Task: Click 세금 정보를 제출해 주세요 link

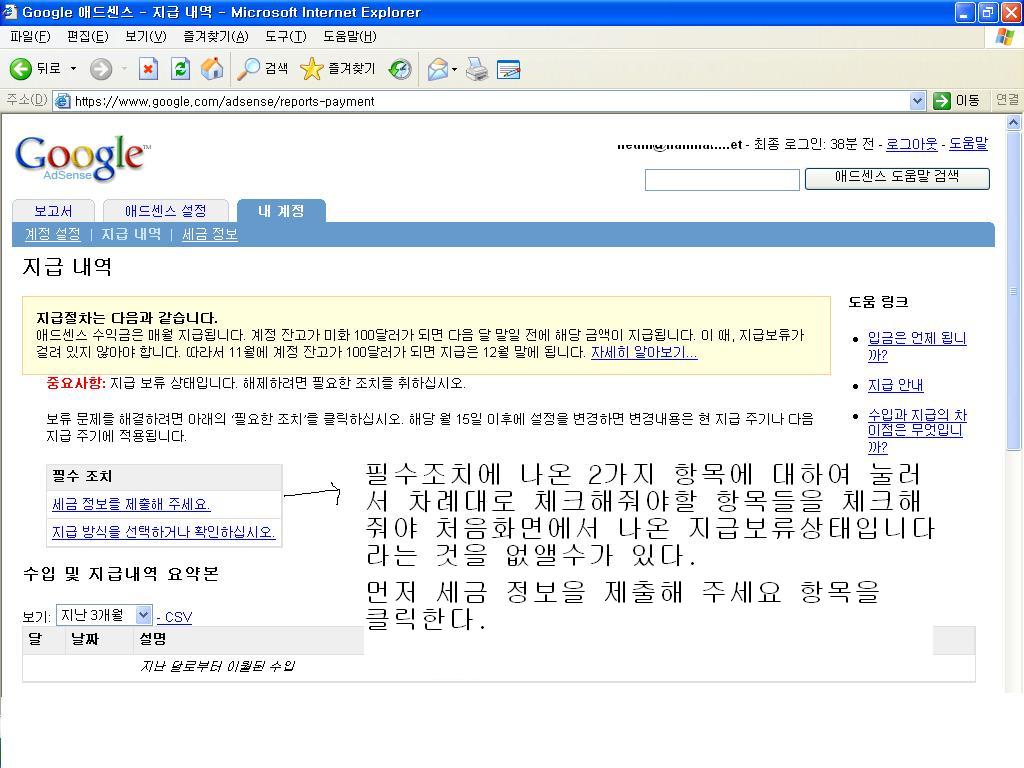Action: point(131,504)
